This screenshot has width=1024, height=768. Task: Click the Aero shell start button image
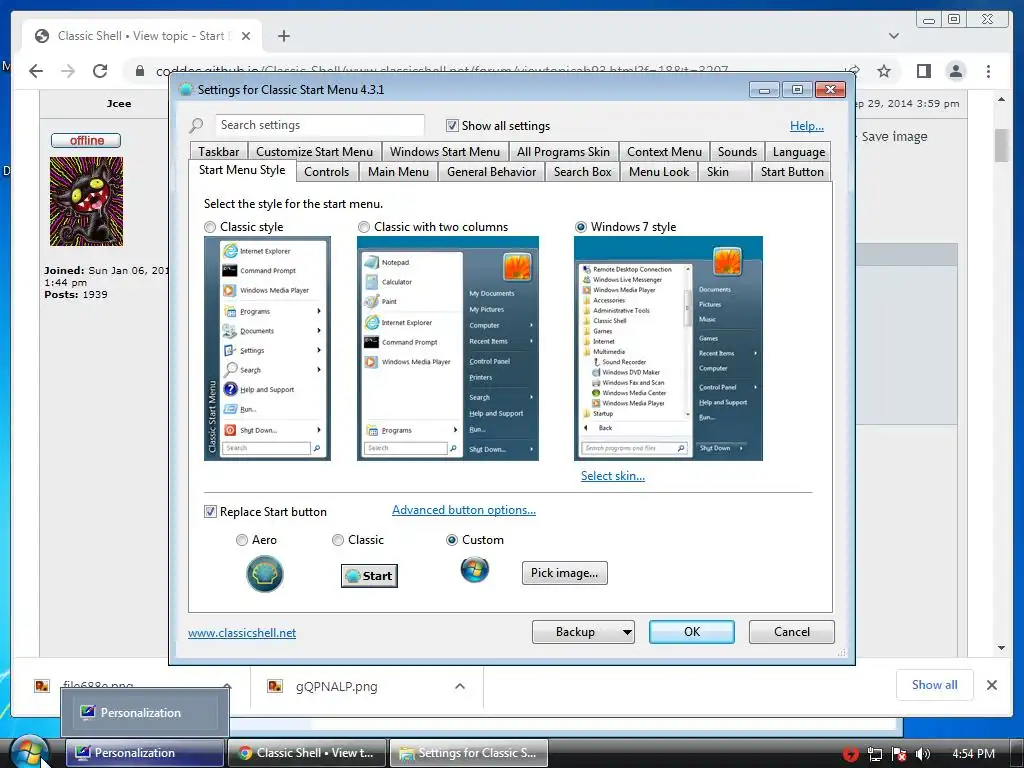264,574
